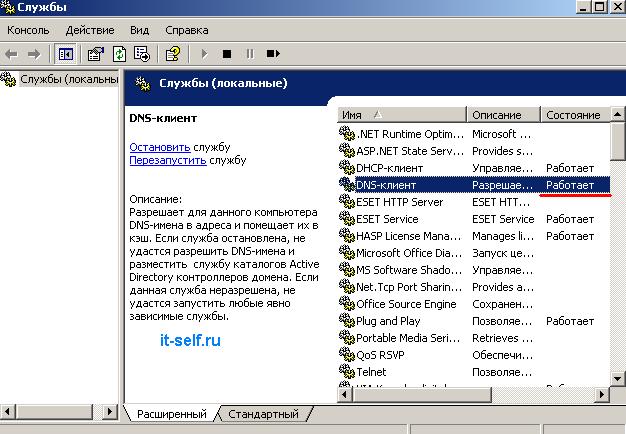Click the services list scroll right arrow

tap(602, 395)
